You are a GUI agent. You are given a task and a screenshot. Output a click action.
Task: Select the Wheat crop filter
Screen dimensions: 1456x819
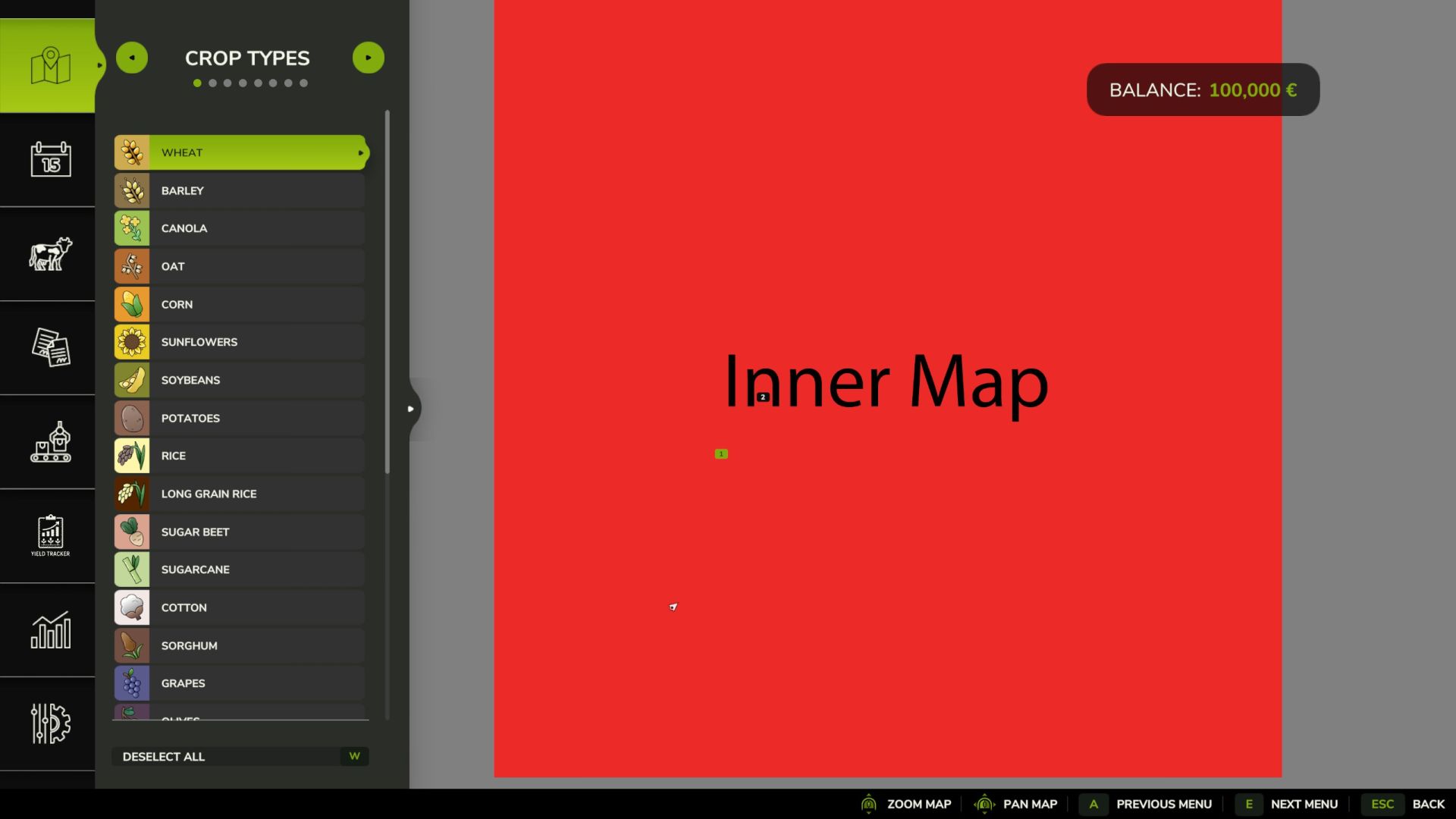point(240,152)
